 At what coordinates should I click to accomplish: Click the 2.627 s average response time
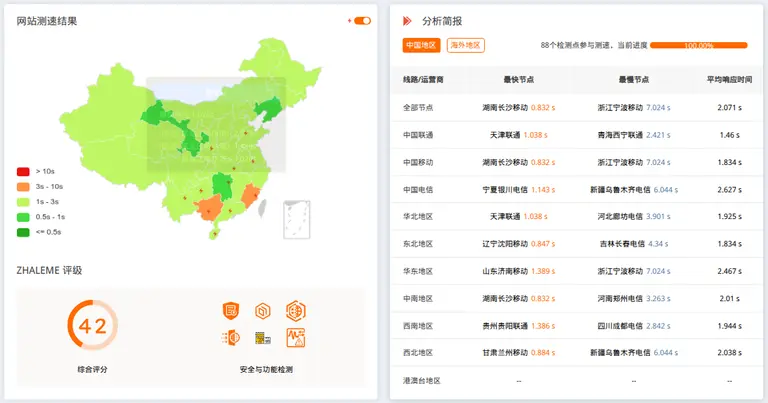[729, 190]
